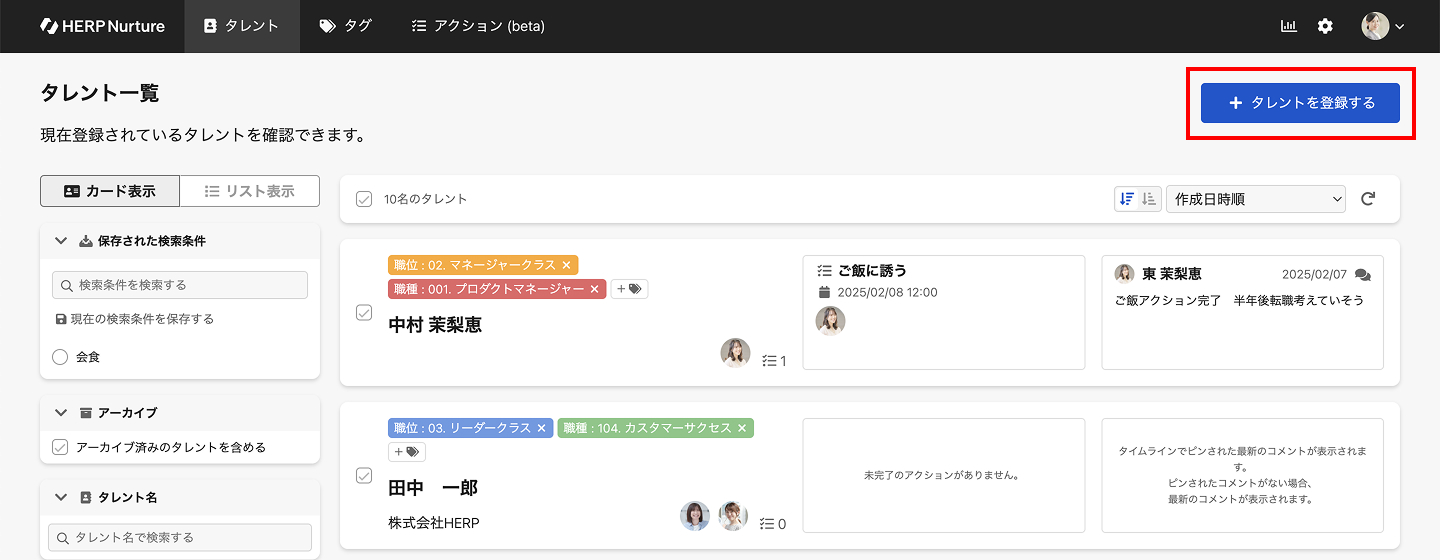1440x560 pixels.
Task: Click the refresh list icon
Action: [1368, 199]
